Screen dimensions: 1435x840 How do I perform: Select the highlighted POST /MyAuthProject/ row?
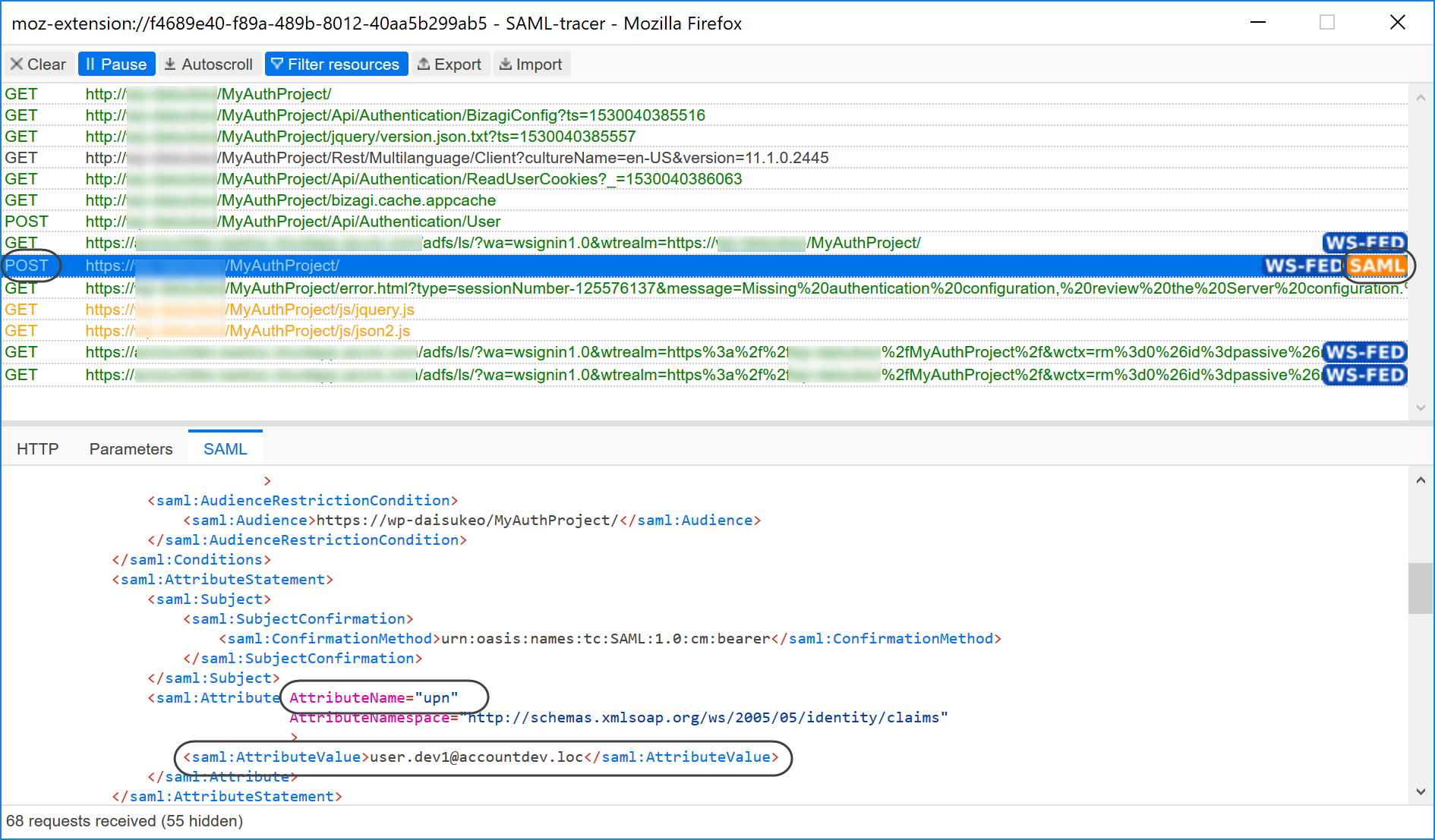(705, 266)
